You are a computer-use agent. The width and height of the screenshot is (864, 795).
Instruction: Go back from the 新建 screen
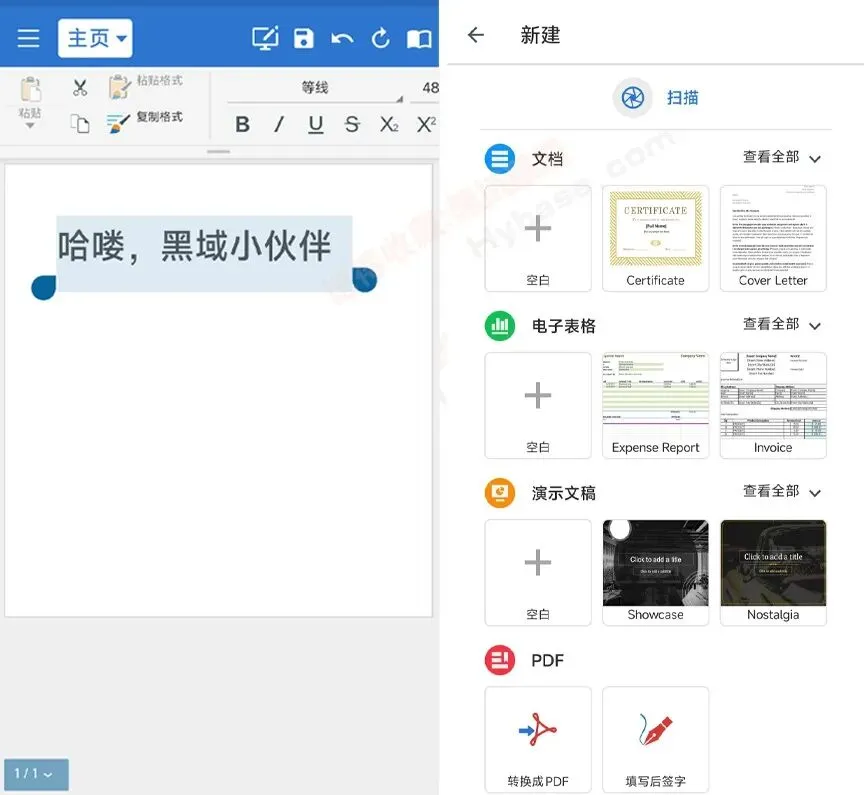click(x=476, y=35)
